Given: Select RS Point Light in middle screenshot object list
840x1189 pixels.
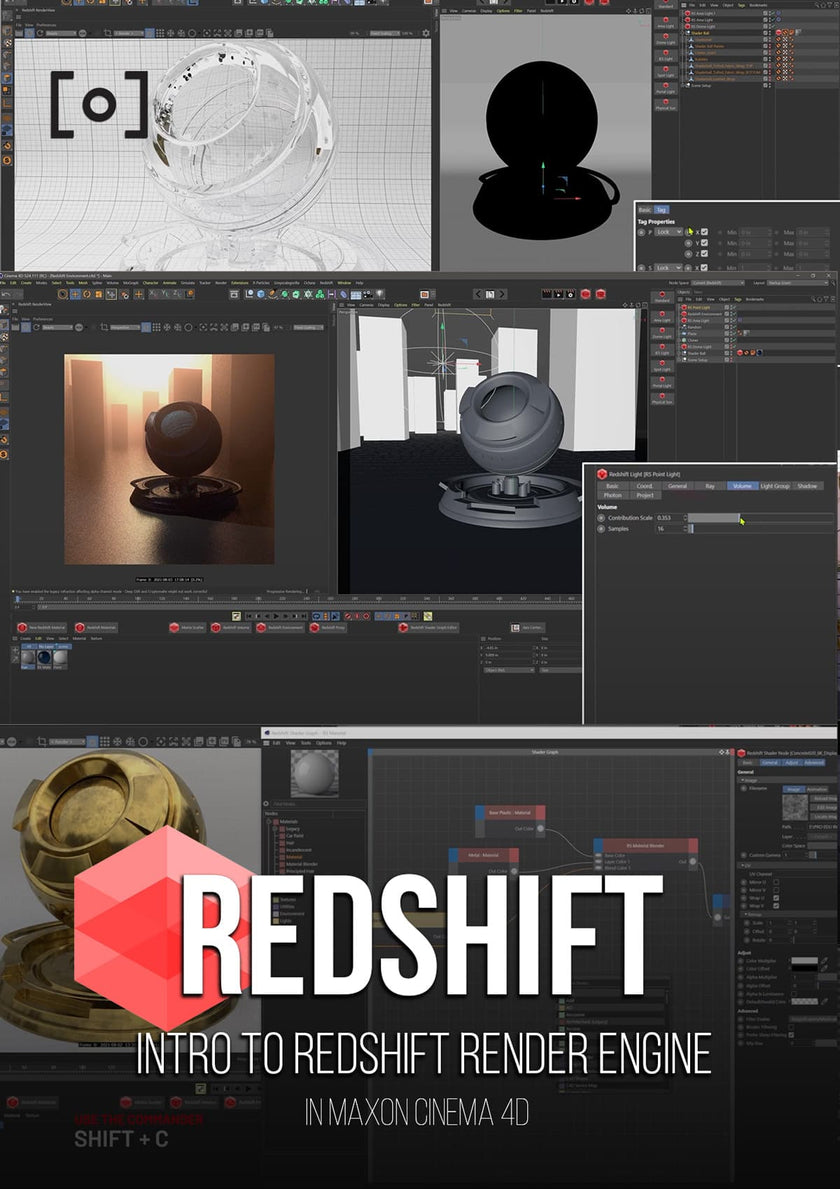Looking at the screenshot, I should (x=697, y=308).
